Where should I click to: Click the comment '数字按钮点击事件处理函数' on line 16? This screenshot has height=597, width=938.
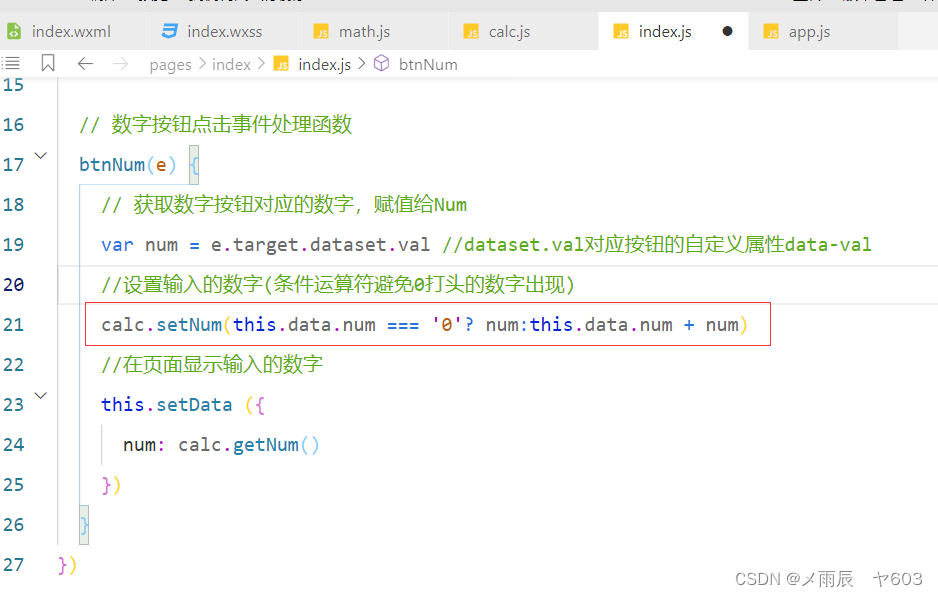[232, 125]
